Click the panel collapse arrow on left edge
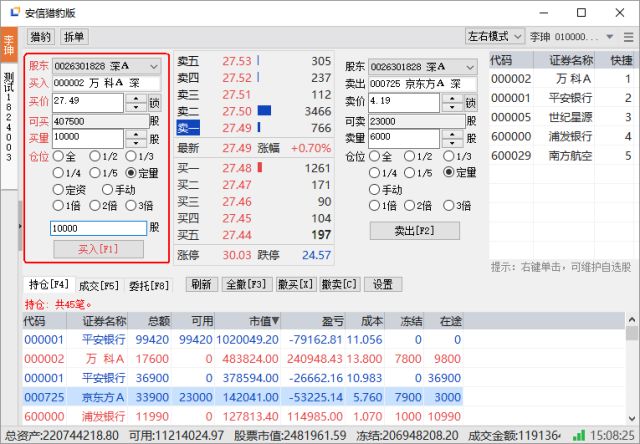Screen dimensions: 640x444 click(20, 226)
